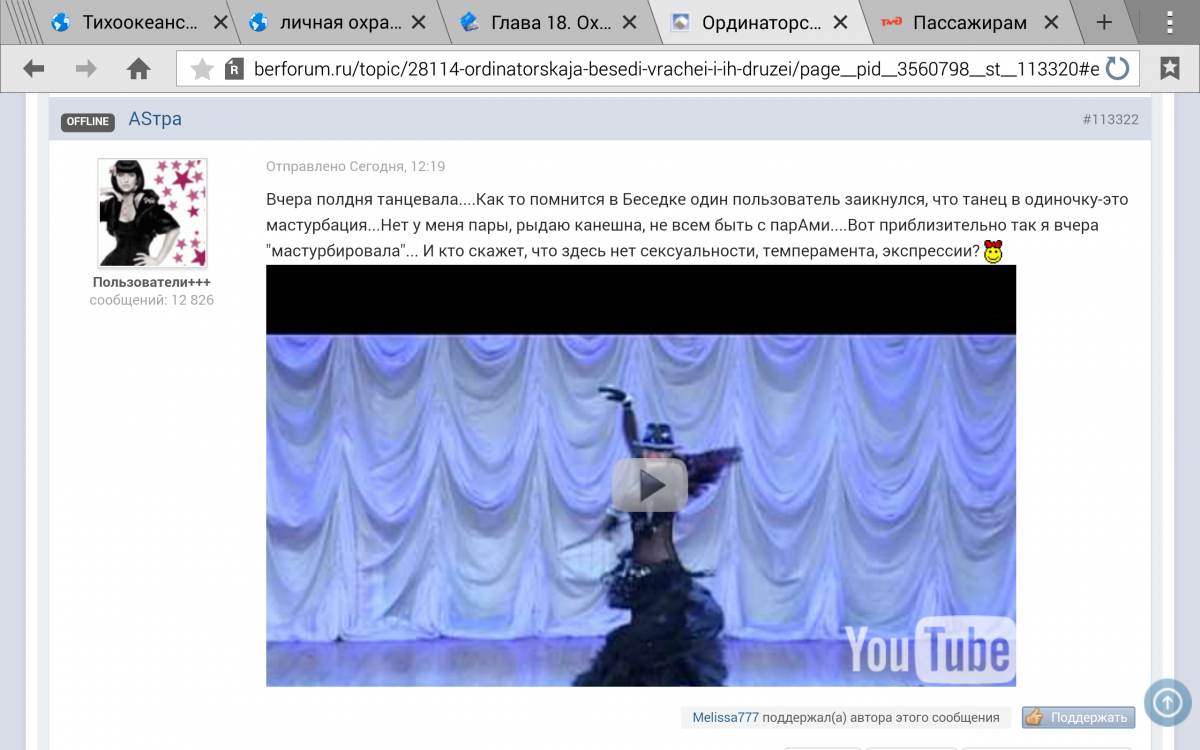Go back using the browser back arrow

coord(34,68)
